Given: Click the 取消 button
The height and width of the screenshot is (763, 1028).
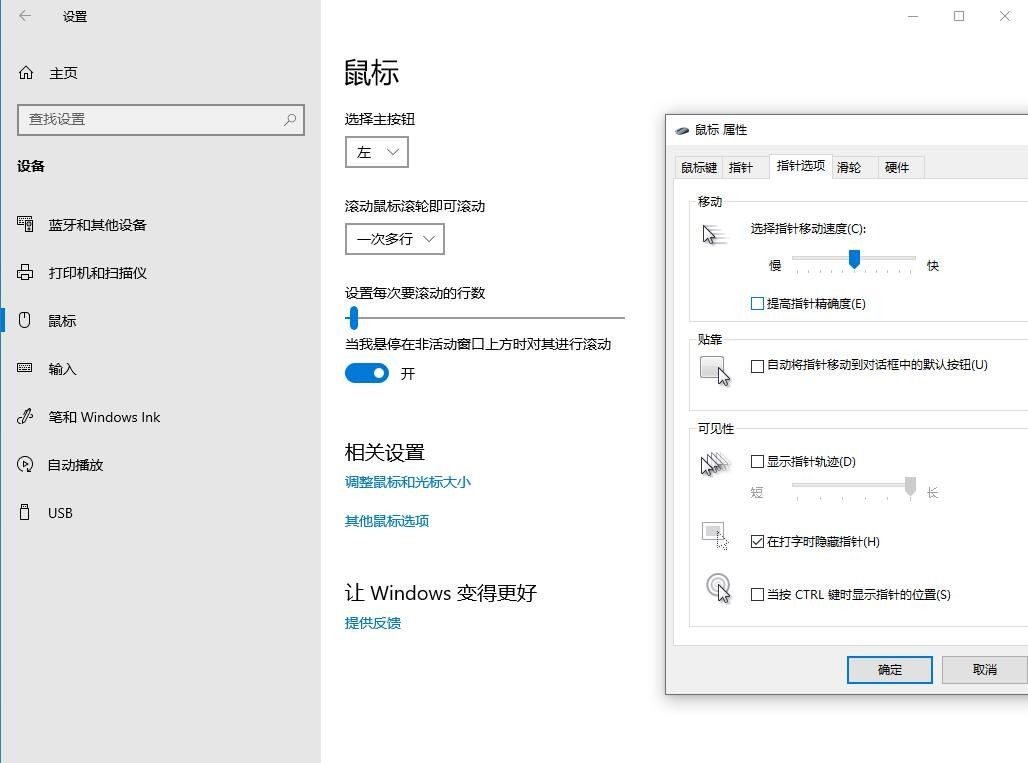Looking at the screenshot, I should (x=985, y=670).
